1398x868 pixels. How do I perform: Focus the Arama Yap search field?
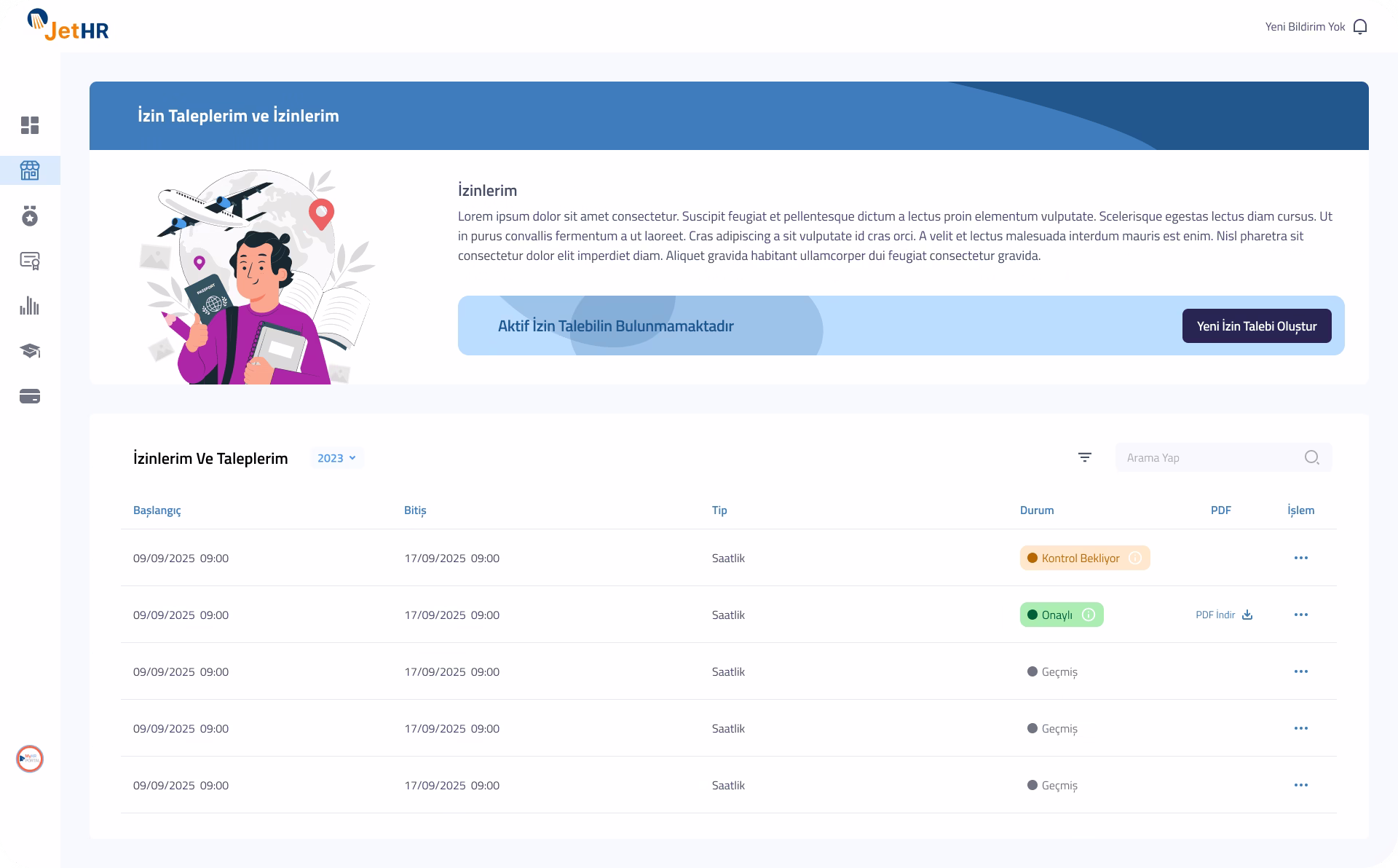pyautogui.click(x=1224, y=457)
